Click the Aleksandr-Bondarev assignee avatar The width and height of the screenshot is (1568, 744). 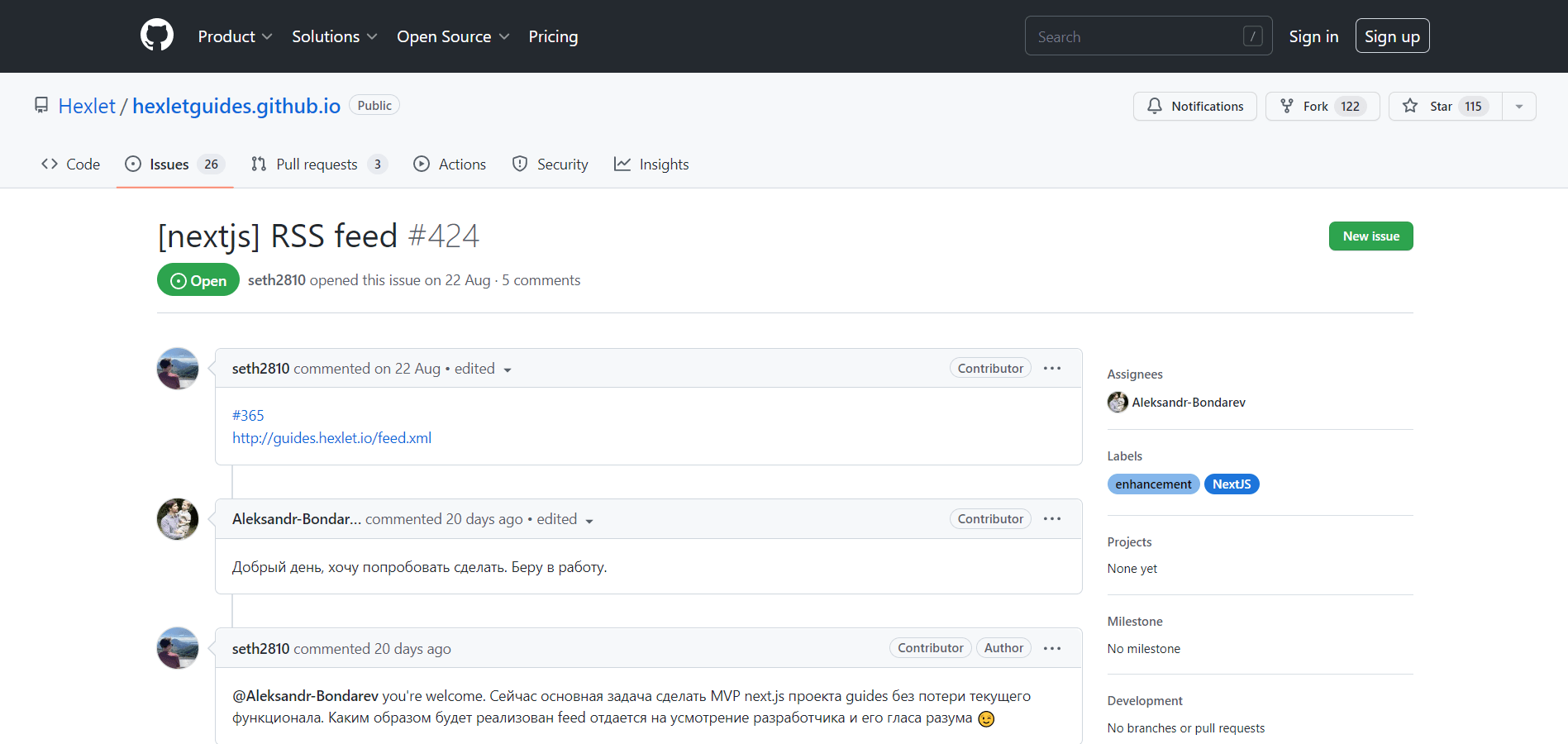[1118, 403]
